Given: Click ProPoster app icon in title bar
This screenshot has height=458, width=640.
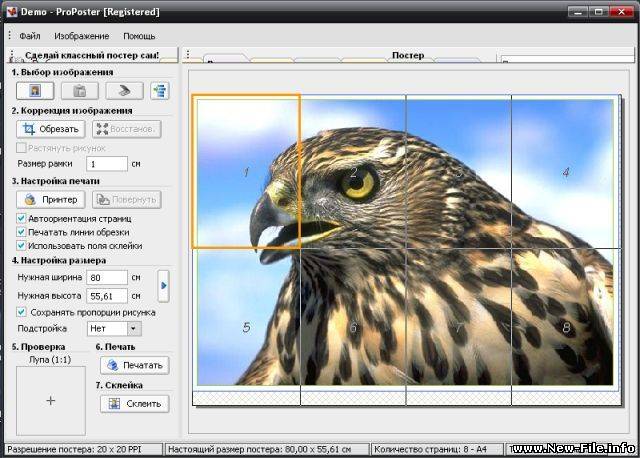Looking at the screenshot, I should click(x=11, y=11).
